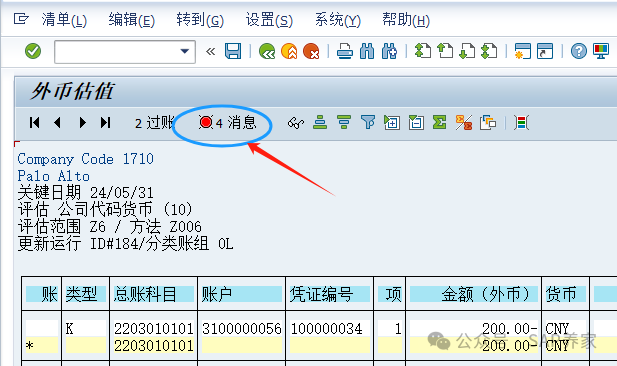Click the Details glasses icon
Image resolution: width=617 pixels, height=366 pixels.
(296, 123)
